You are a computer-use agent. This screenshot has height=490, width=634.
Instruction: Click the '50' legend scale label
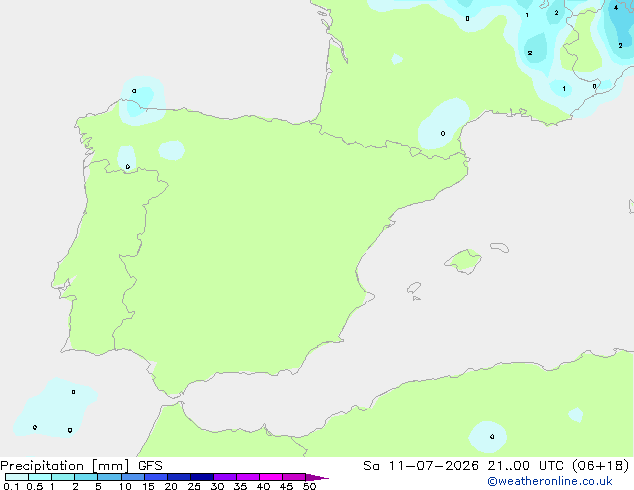click(309, 486)
